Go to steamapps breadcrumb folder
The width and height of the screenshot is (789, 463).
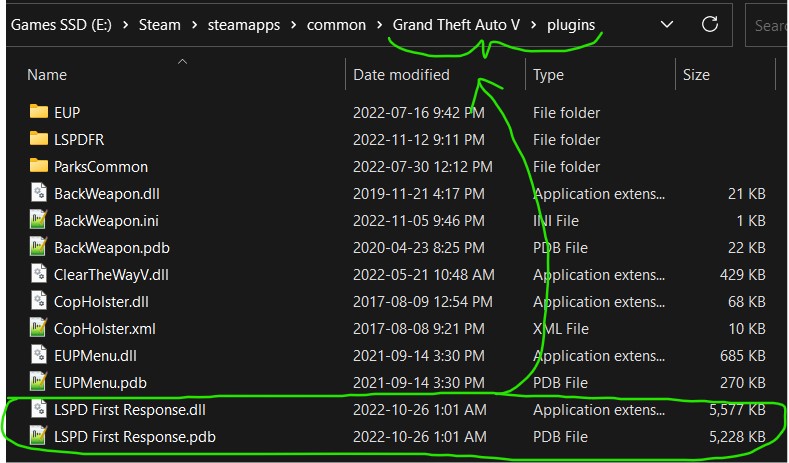pyautogui.click(x=244, y=25)
